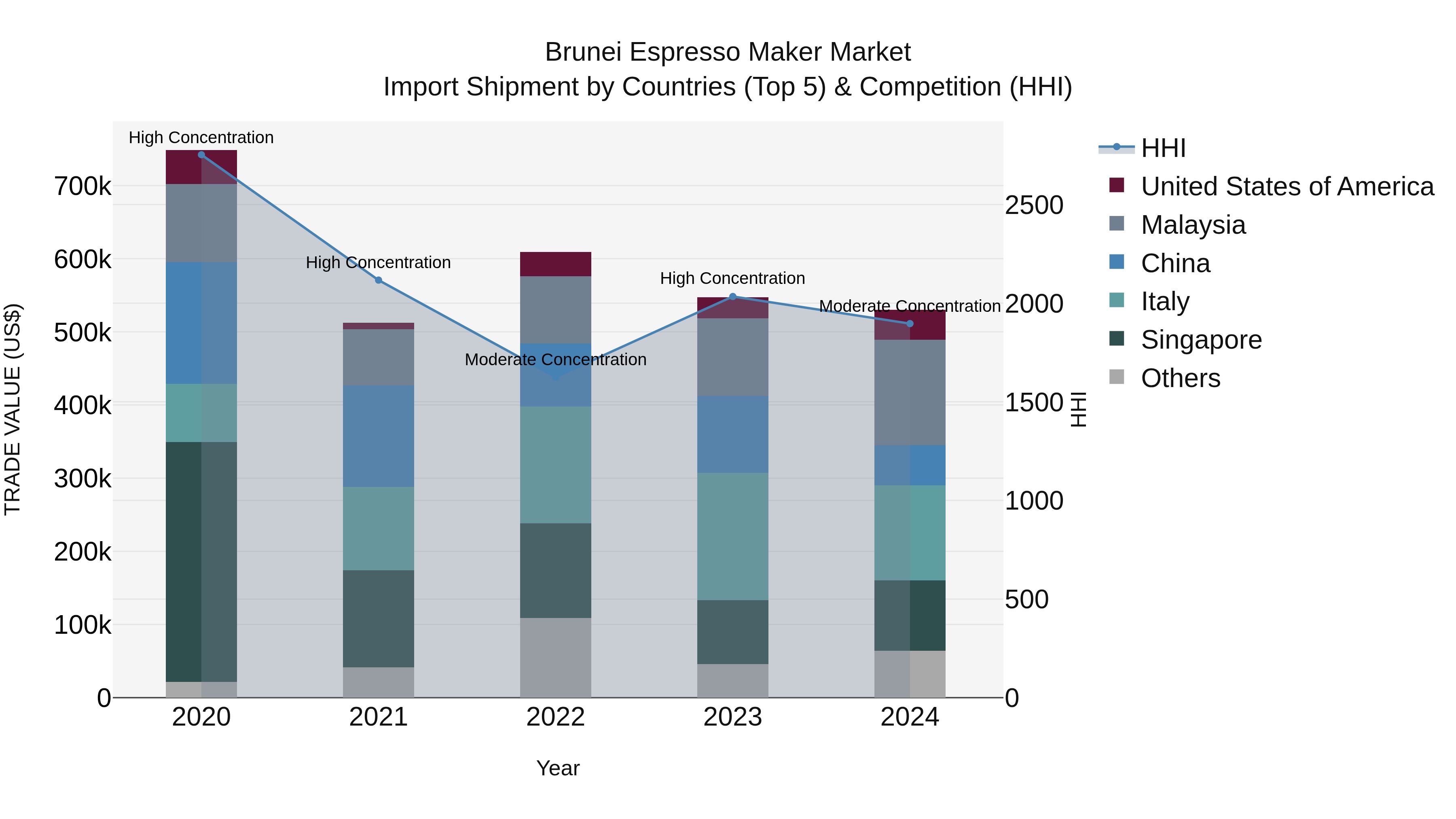The height and width of the screenshot is (819, 1456).
Task: Click the 2023 China bar segment
Action: (732, 434)
